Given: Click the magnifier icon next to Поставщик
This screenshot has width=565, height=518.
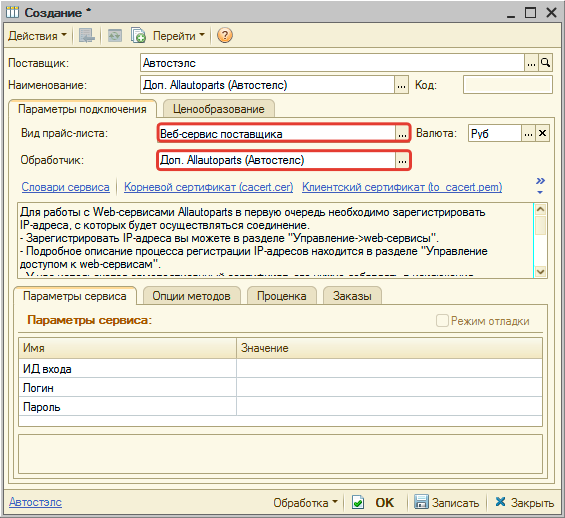Looking at the screenshot, I should [546, 63].
